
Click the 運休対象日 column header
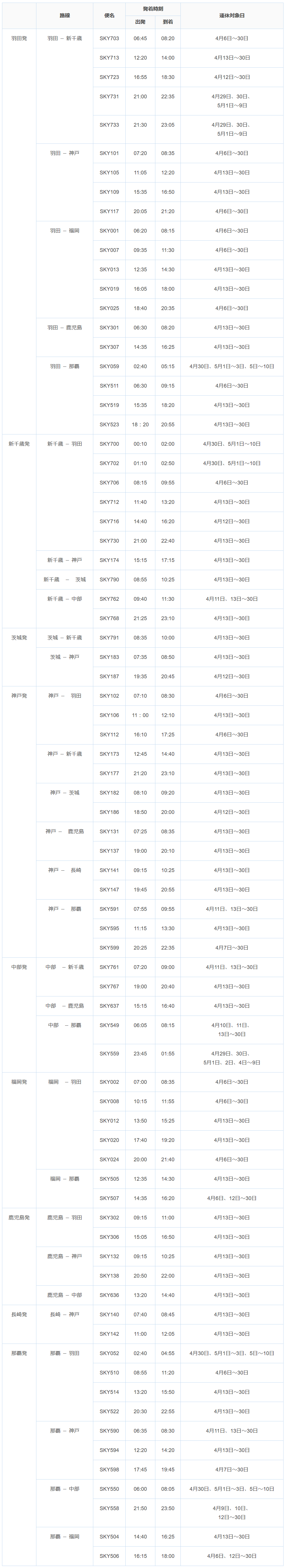[232, 15]
